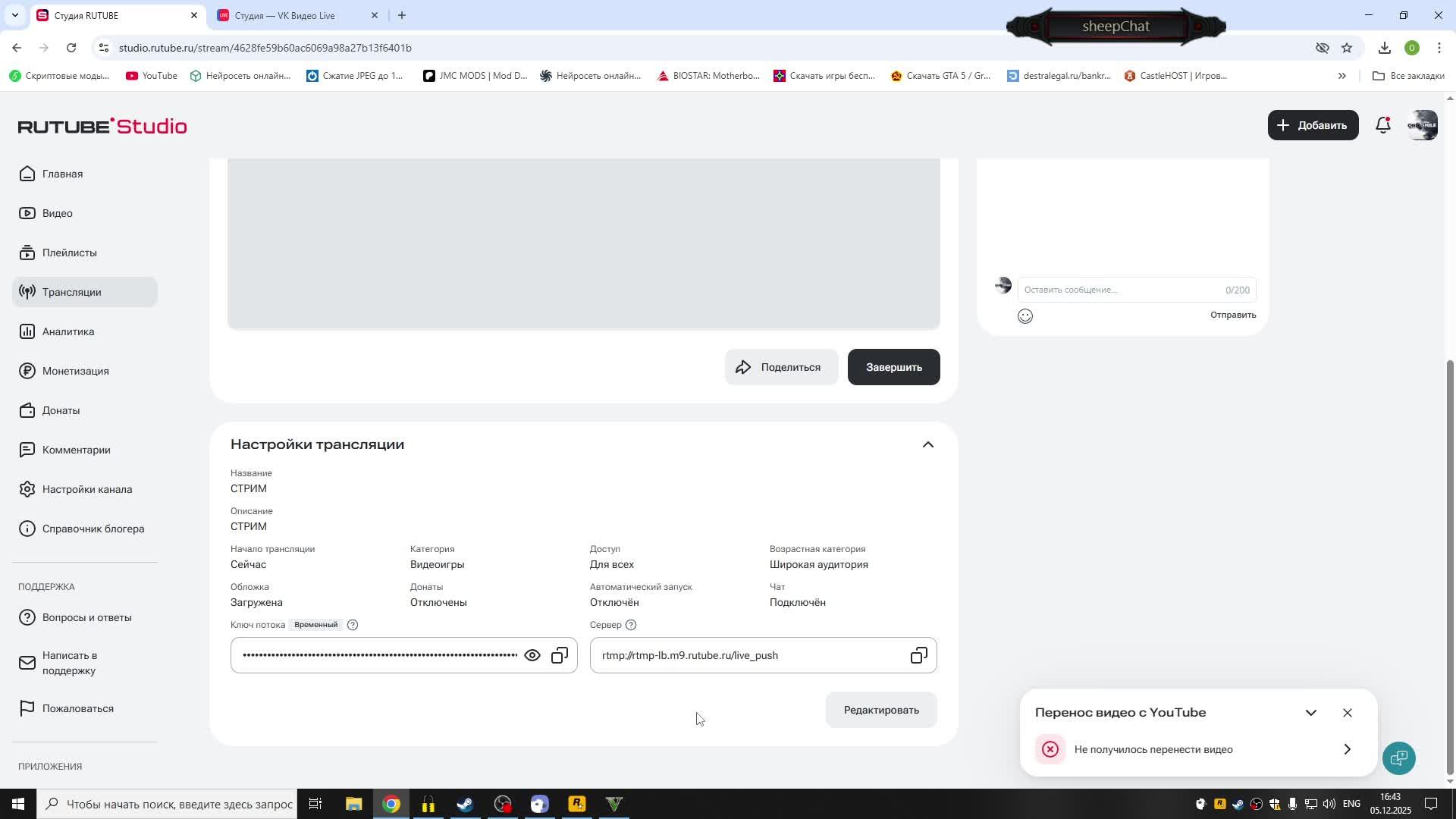Screen dimensions: 1456x819
Task: Reveal the hidden stream key
Action: coord(532,655)
